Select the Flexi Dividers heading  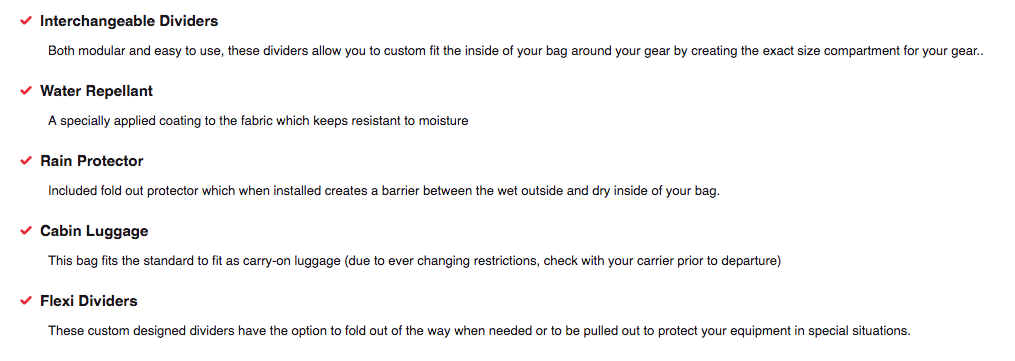89,301
